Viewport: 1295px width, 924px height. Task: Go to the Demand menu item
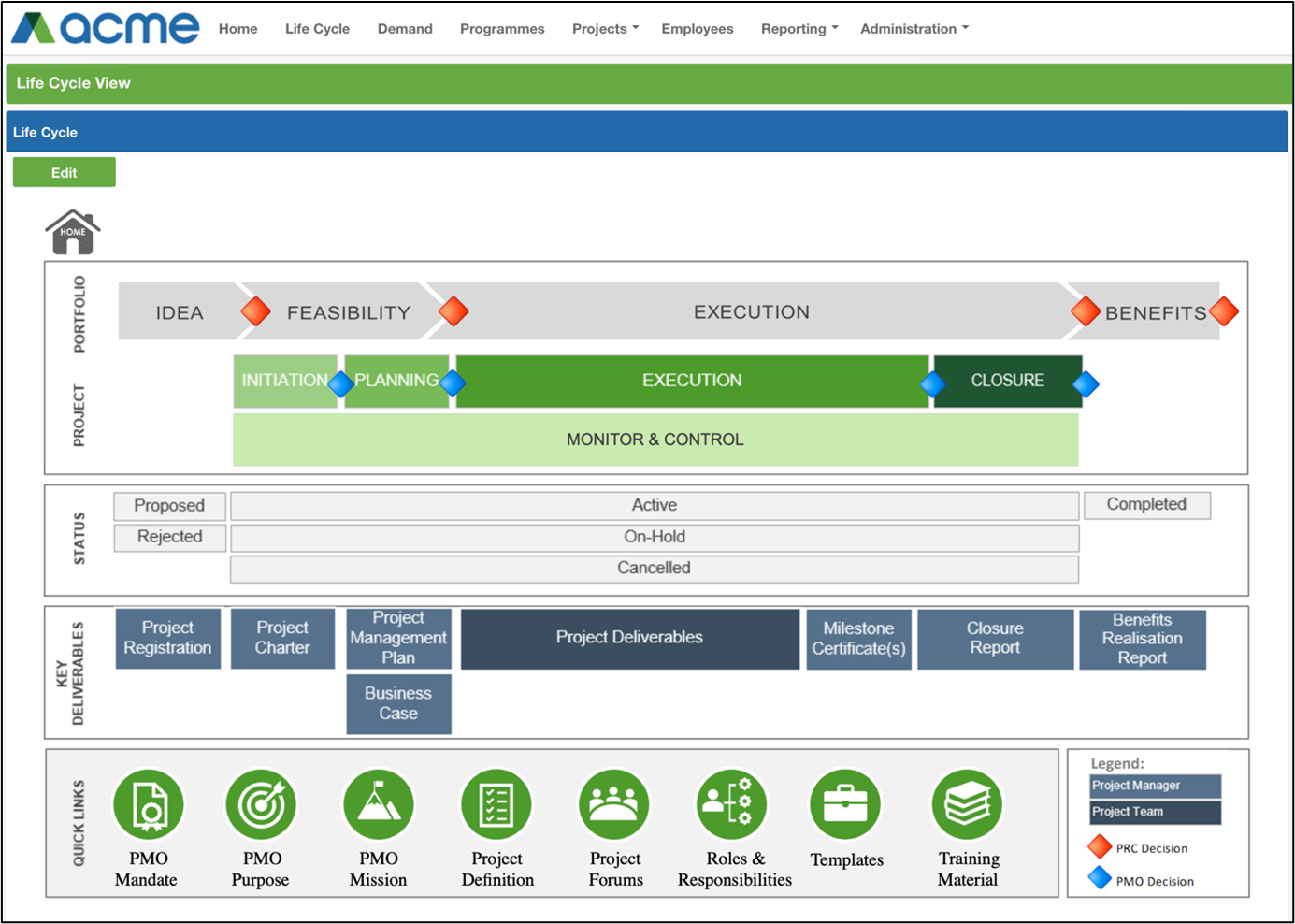click(x=405, y=29)
